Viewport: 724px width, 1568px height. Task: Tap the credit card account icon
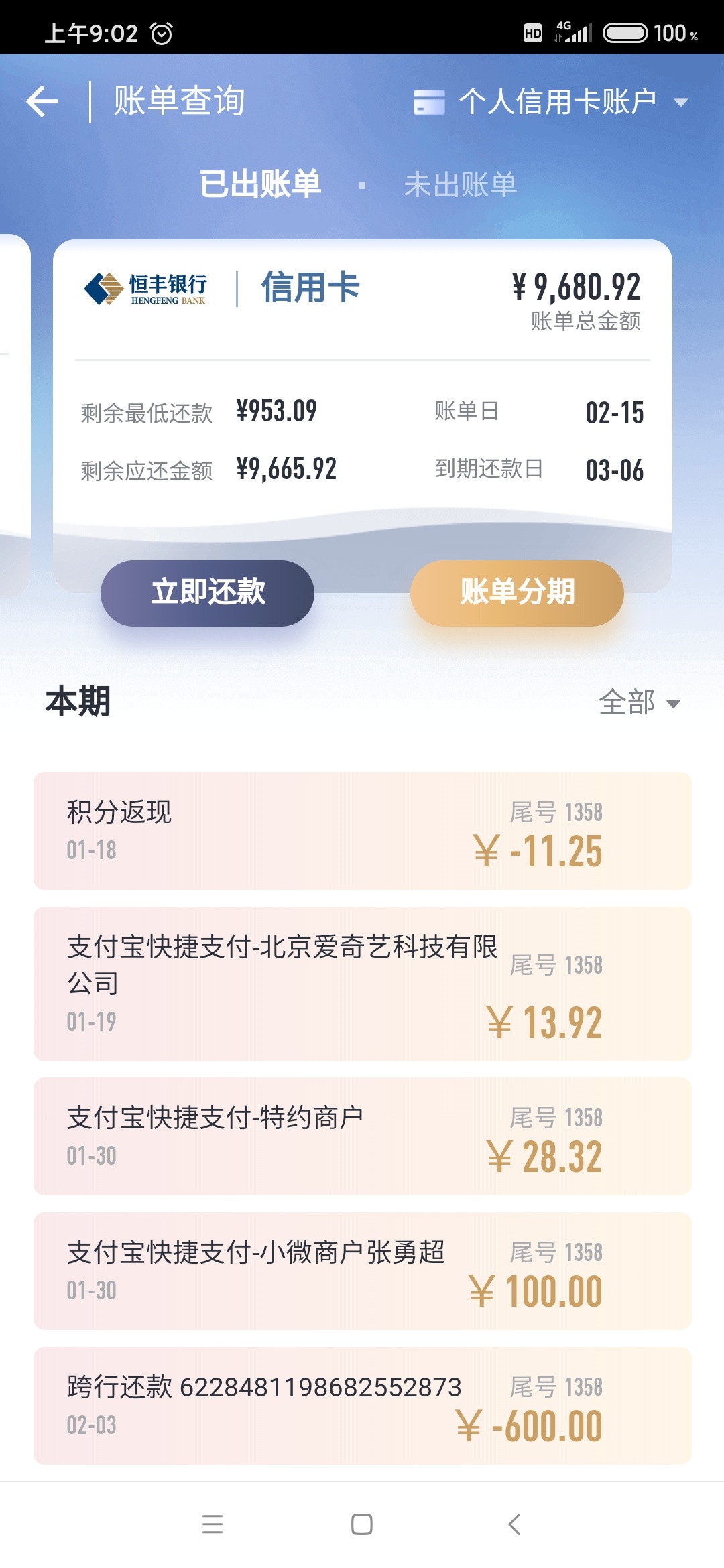click(429, 102)
